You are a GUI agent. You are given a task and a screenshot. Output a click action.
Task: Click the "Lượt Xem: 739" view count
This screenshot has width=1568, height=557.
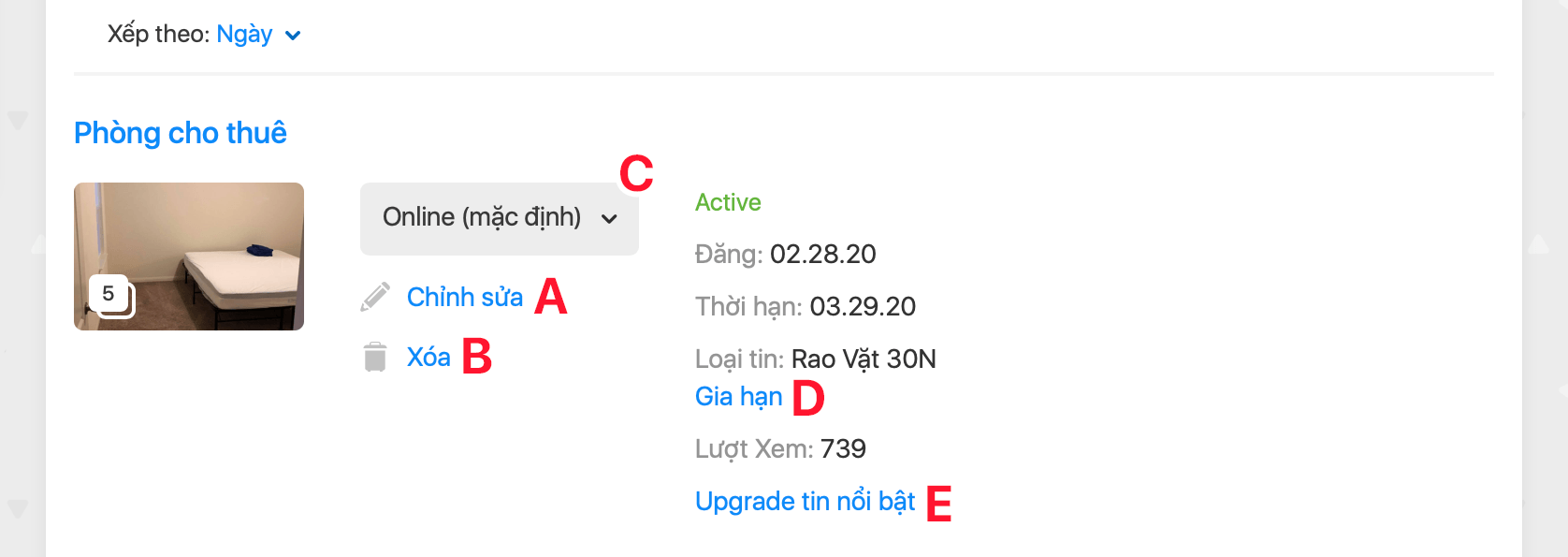pyautogui.click(x=780, y=448)
